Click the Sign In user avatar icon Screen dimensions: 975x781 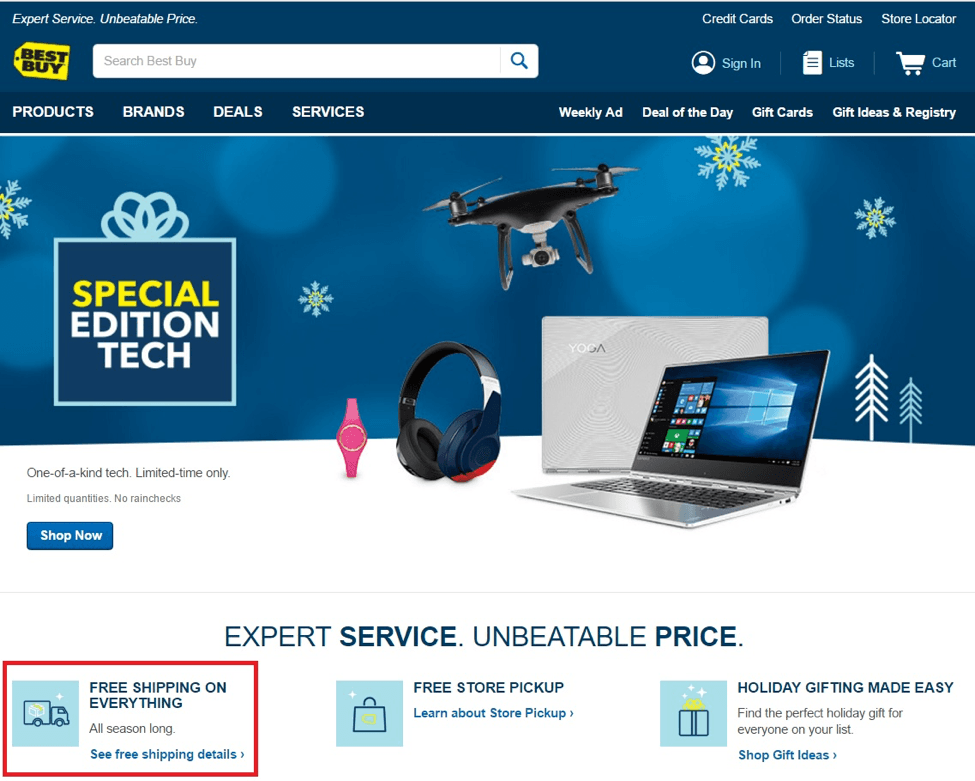point(703,63)
